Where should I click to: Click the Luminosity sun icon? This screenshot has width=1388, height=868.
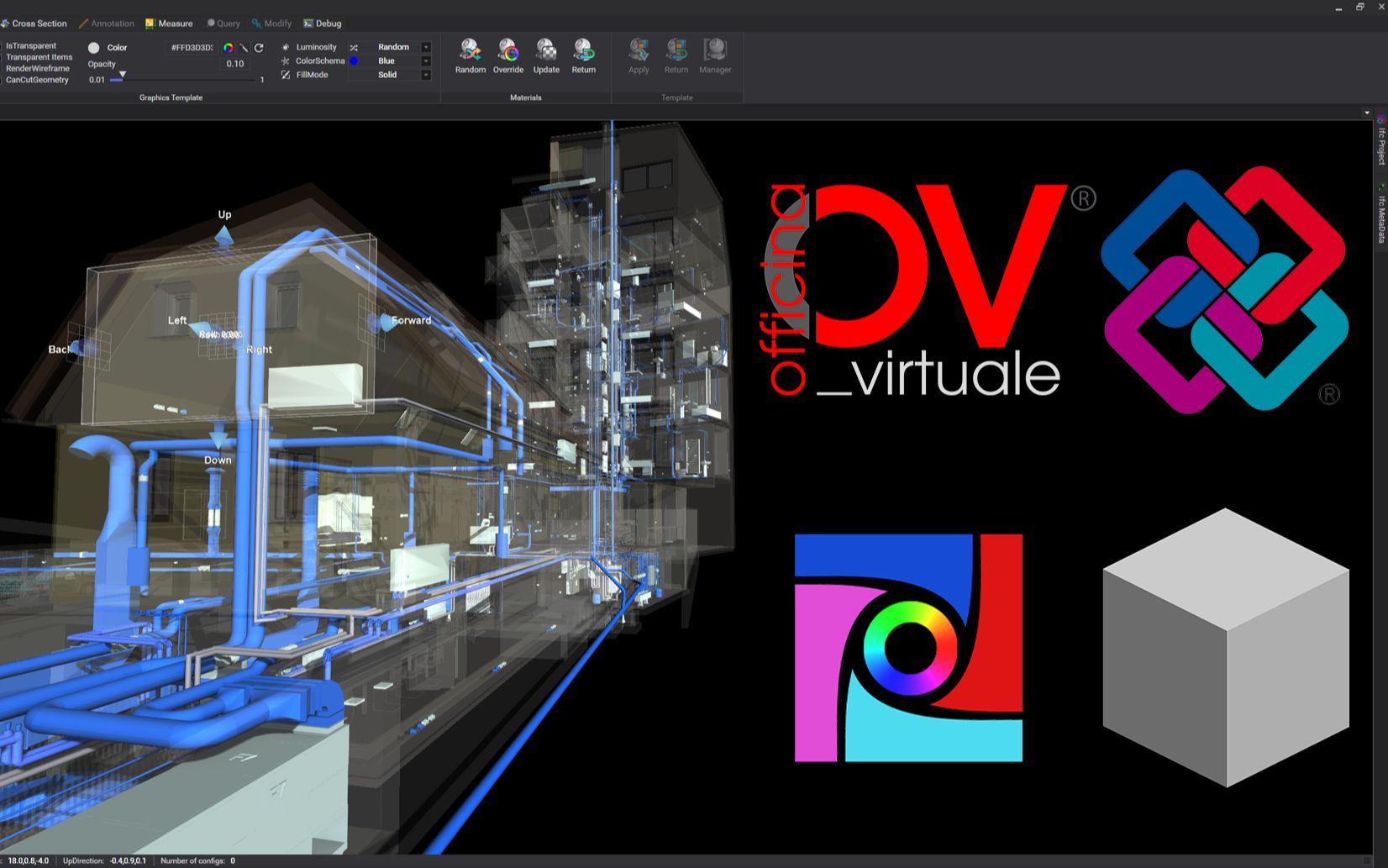click(286, 47)
